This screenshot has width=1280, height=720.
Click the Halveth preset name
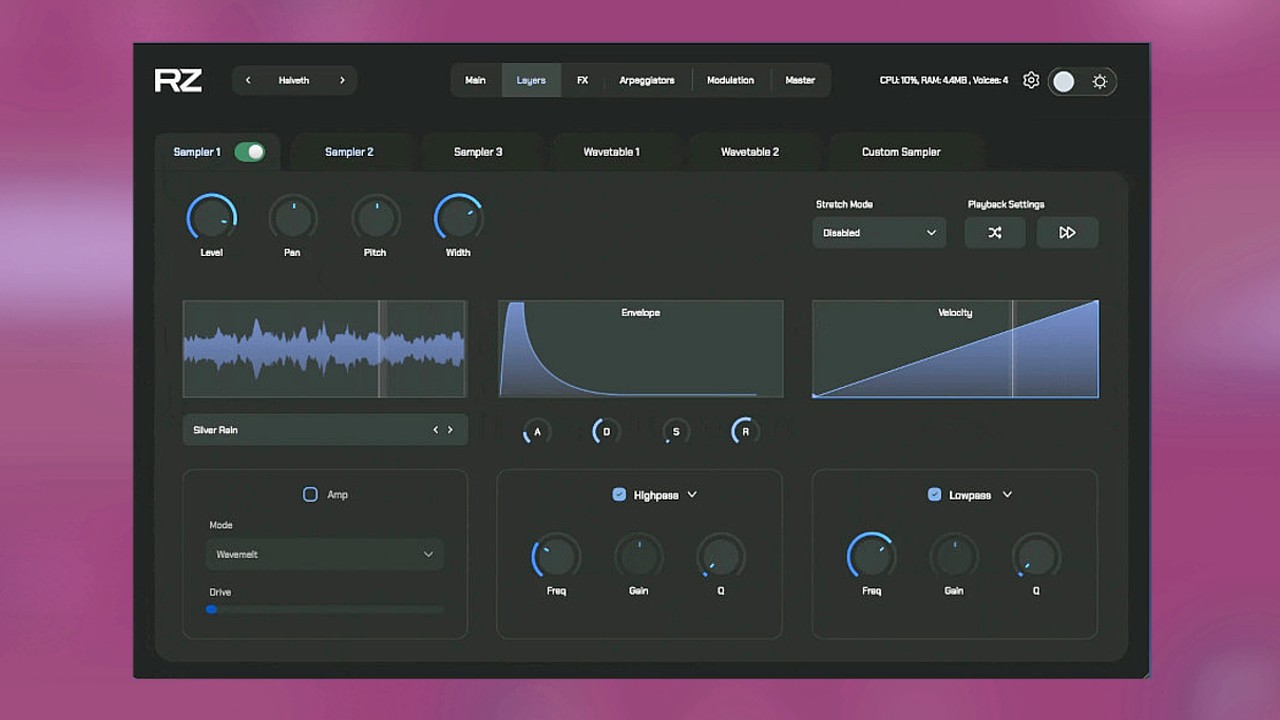pos(294,80)
